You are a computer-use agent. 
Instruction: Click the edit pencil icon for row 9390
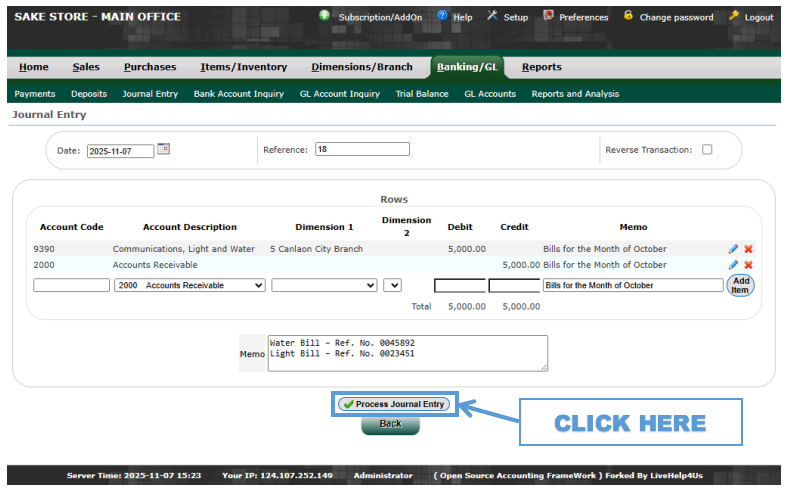tap(733, 249)
